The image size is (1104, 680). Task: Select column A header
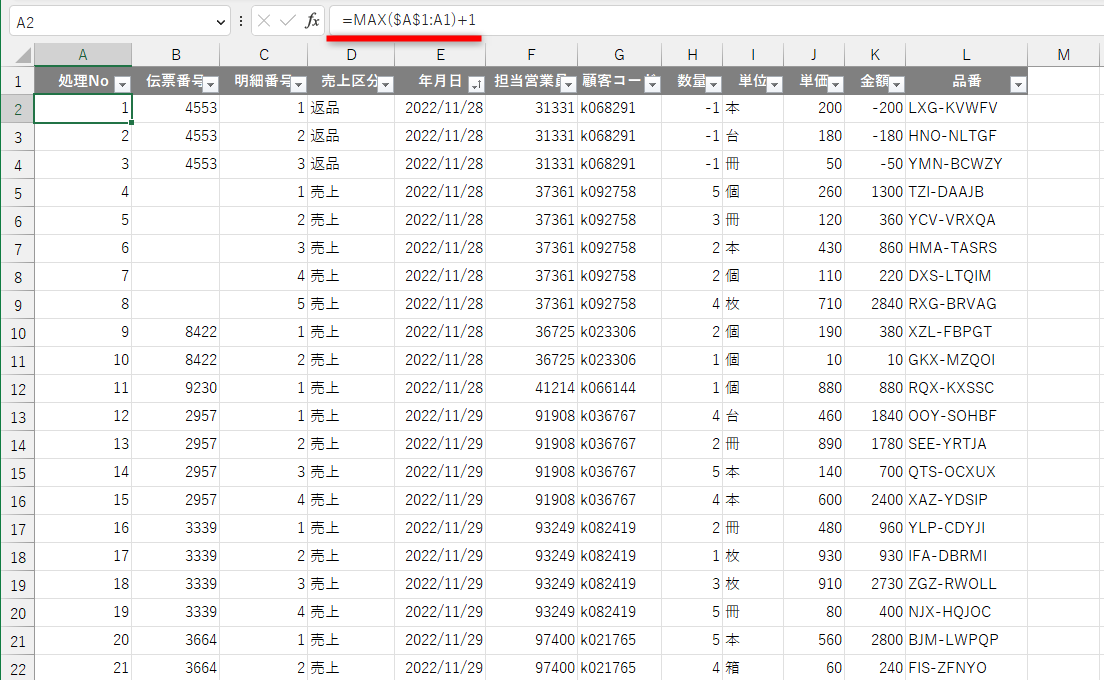pos(83,55)
